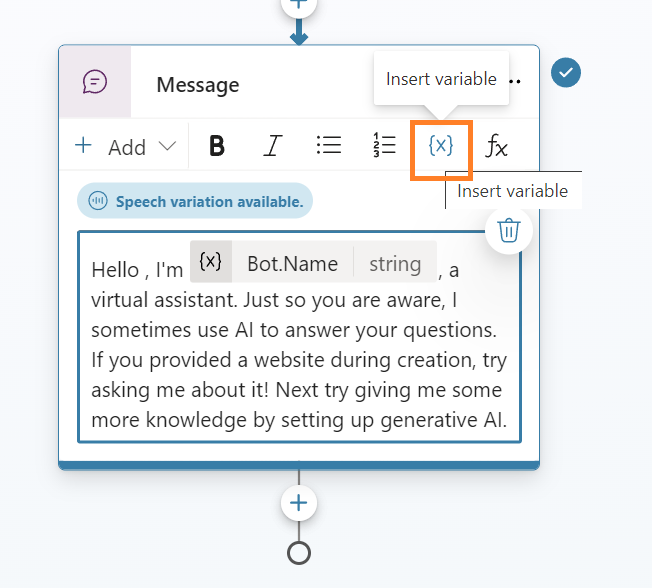Insert a bulleted list in the message
Screen dimensions: 652x588
coord(329,146)
